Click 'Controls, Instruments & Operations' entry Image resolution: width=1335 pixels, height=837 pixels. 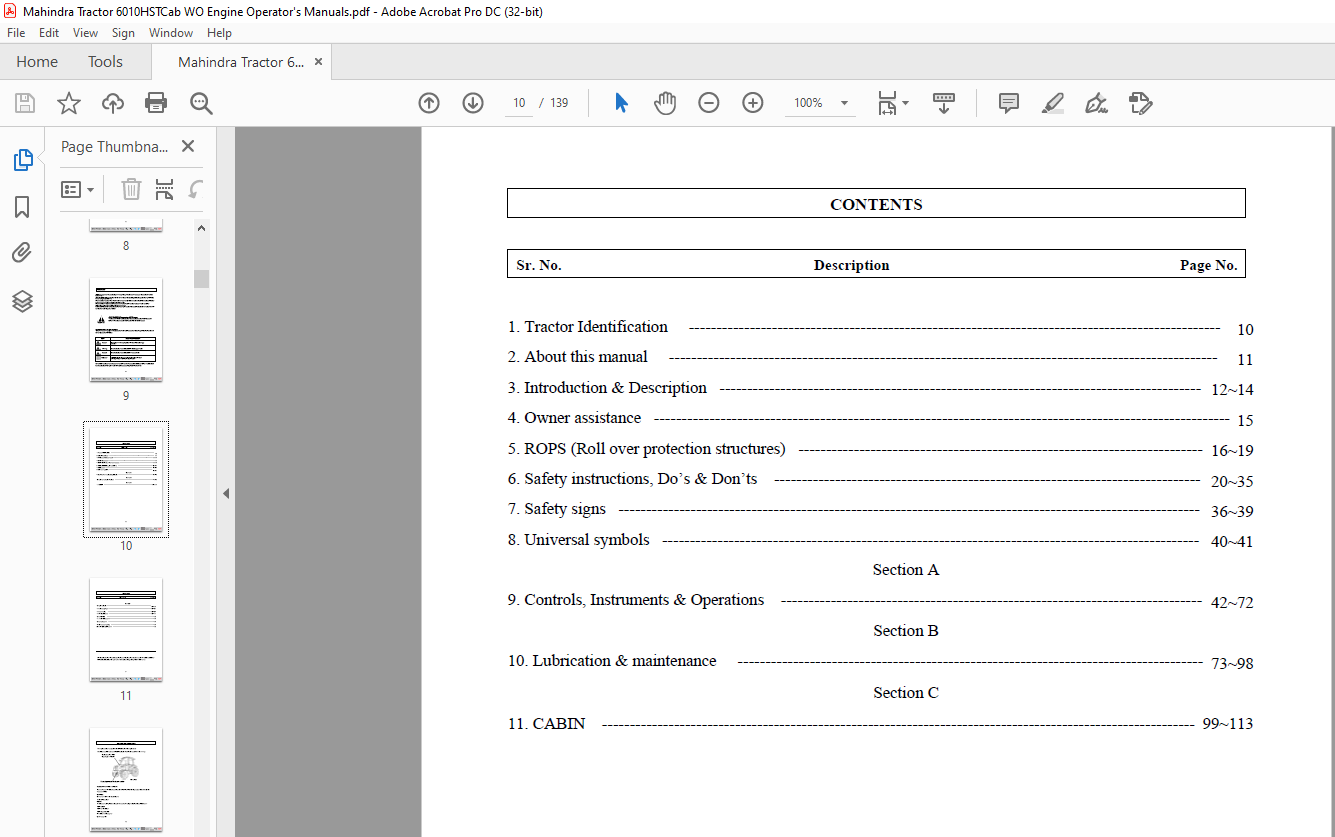pyautogui.click(x=636, y=600)
